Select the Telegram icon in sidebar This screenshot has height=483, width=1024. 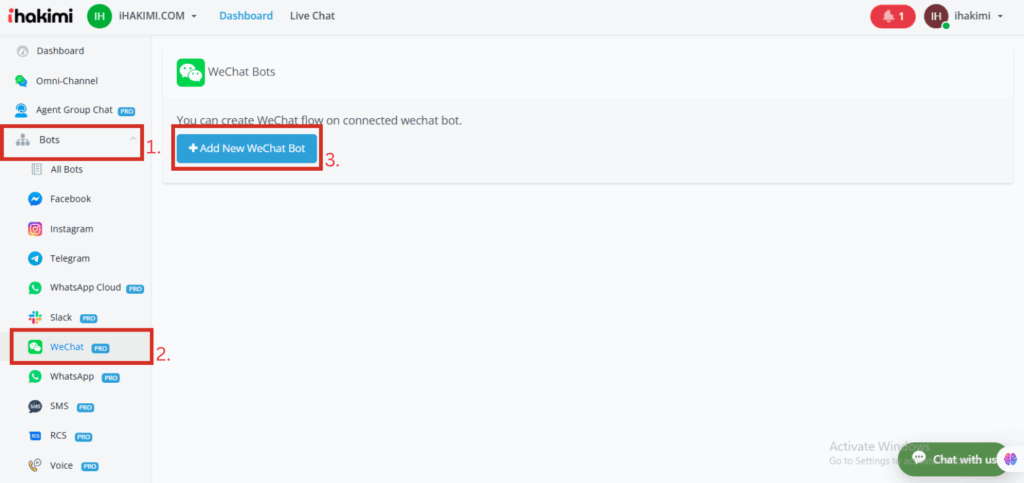[35, 258]
